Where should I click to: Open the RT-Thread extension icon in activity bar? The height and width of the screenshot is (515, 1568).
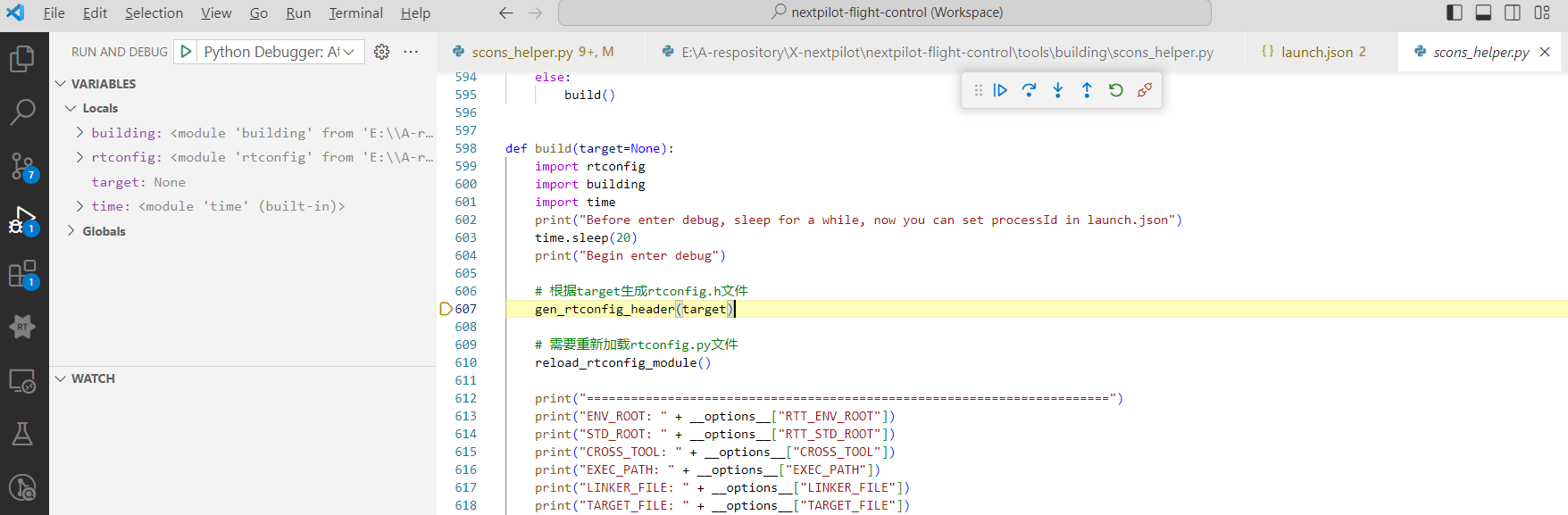click(x=22, y=327)
